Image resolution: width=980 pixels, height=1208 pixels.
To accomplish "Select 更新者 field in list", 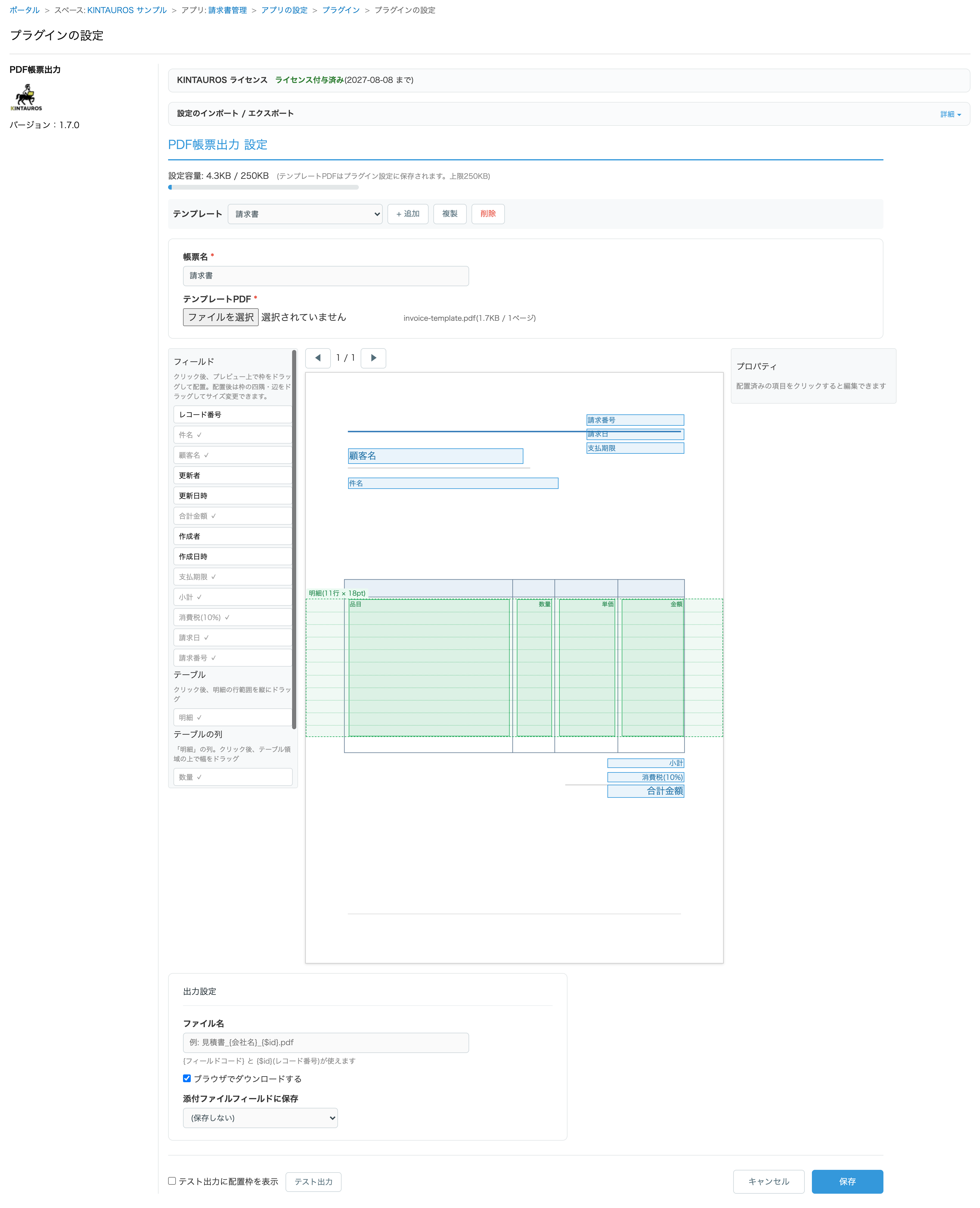I will coord(232,476).
